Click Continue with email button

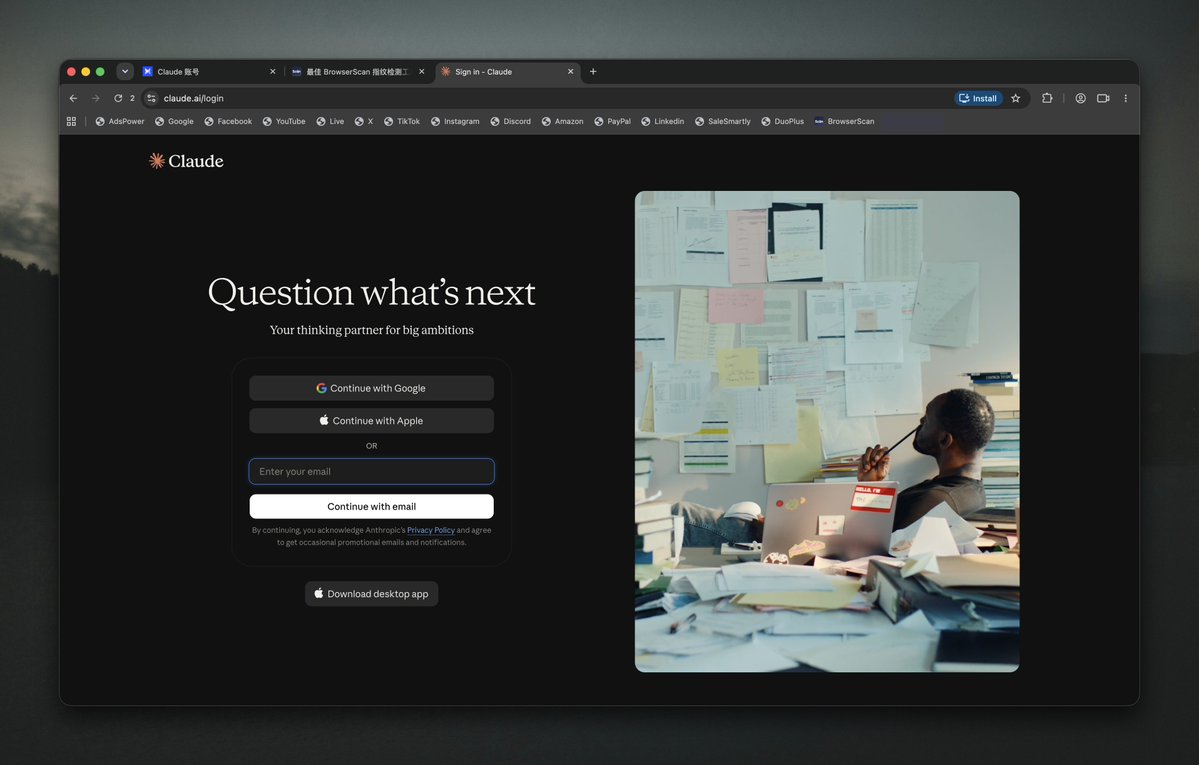[372, 506]
